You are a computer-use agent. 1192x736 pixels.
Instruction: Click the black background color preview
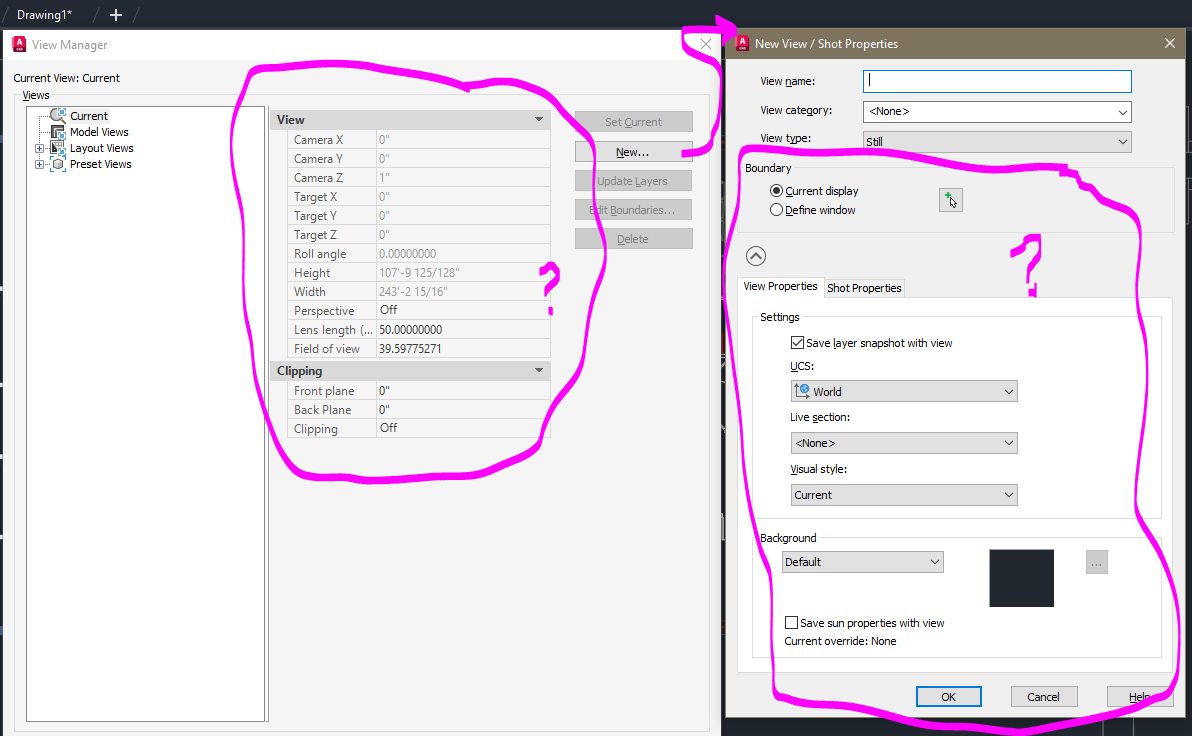(x=1021, y=578)
